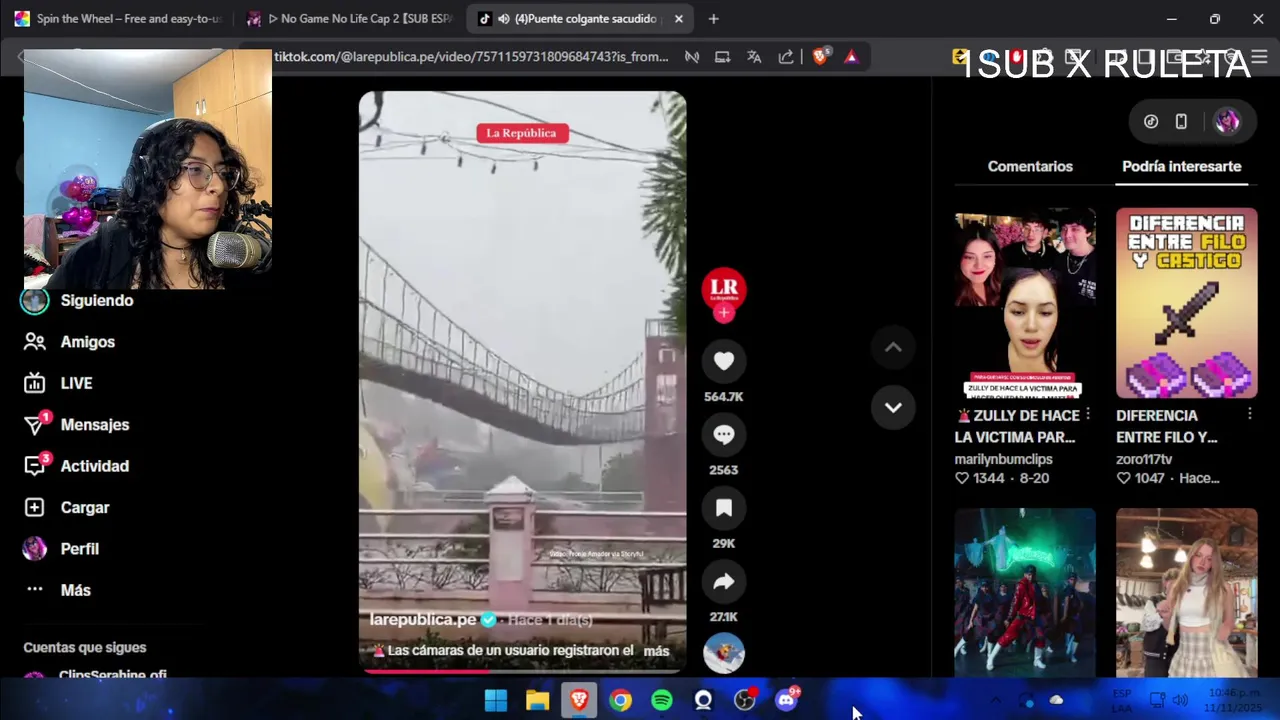Image resolution: width=1280 pixels, height=720 pixels.
Task: Open the larepublica.pe username link
Action: point(423,620)
